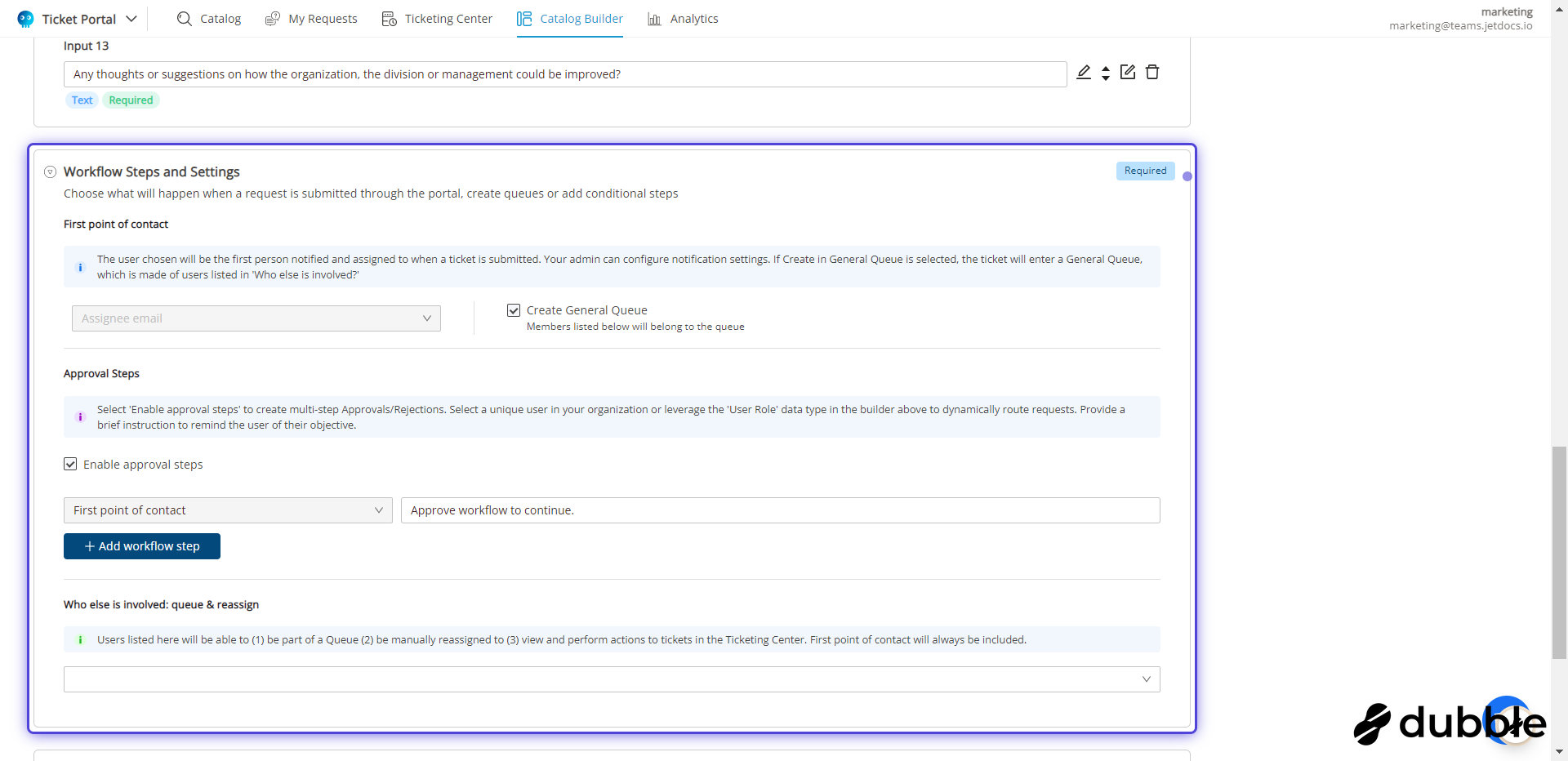Click the reorder up-down arrows for Input 13

tap(1106, 73)
